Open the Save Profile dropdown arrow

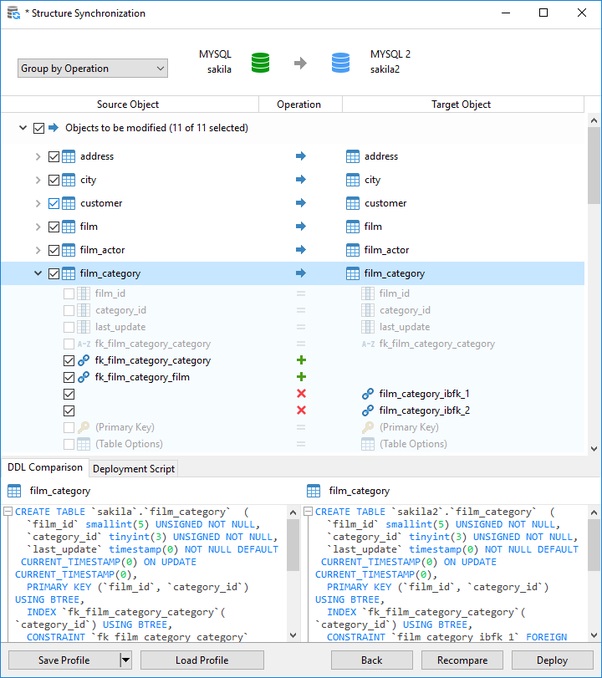(125, 660)
